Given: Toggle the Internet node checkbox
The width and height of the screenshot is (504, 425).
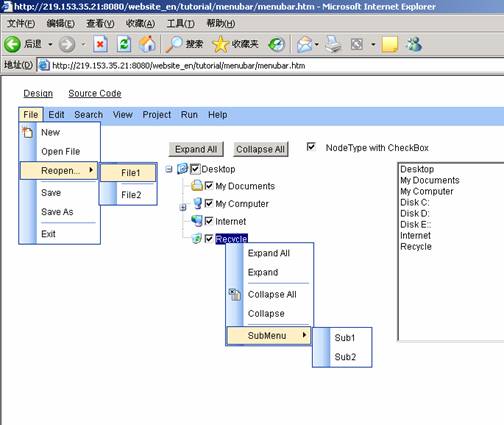Looking at the screenshot, I should click(209, 221).
